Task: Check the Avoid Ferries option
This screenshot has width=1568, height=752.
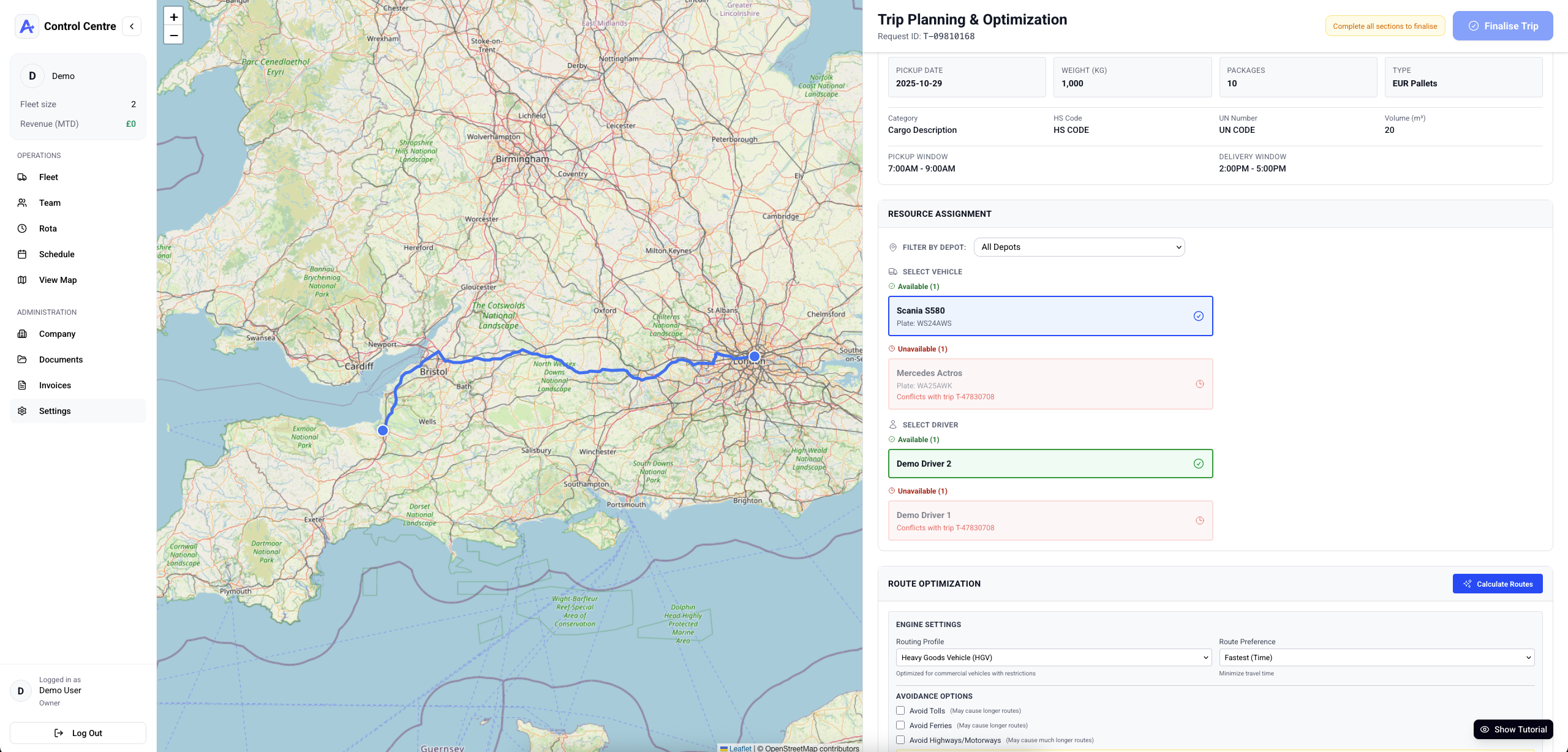Action: pyautogui.click(x=900, y=725)
